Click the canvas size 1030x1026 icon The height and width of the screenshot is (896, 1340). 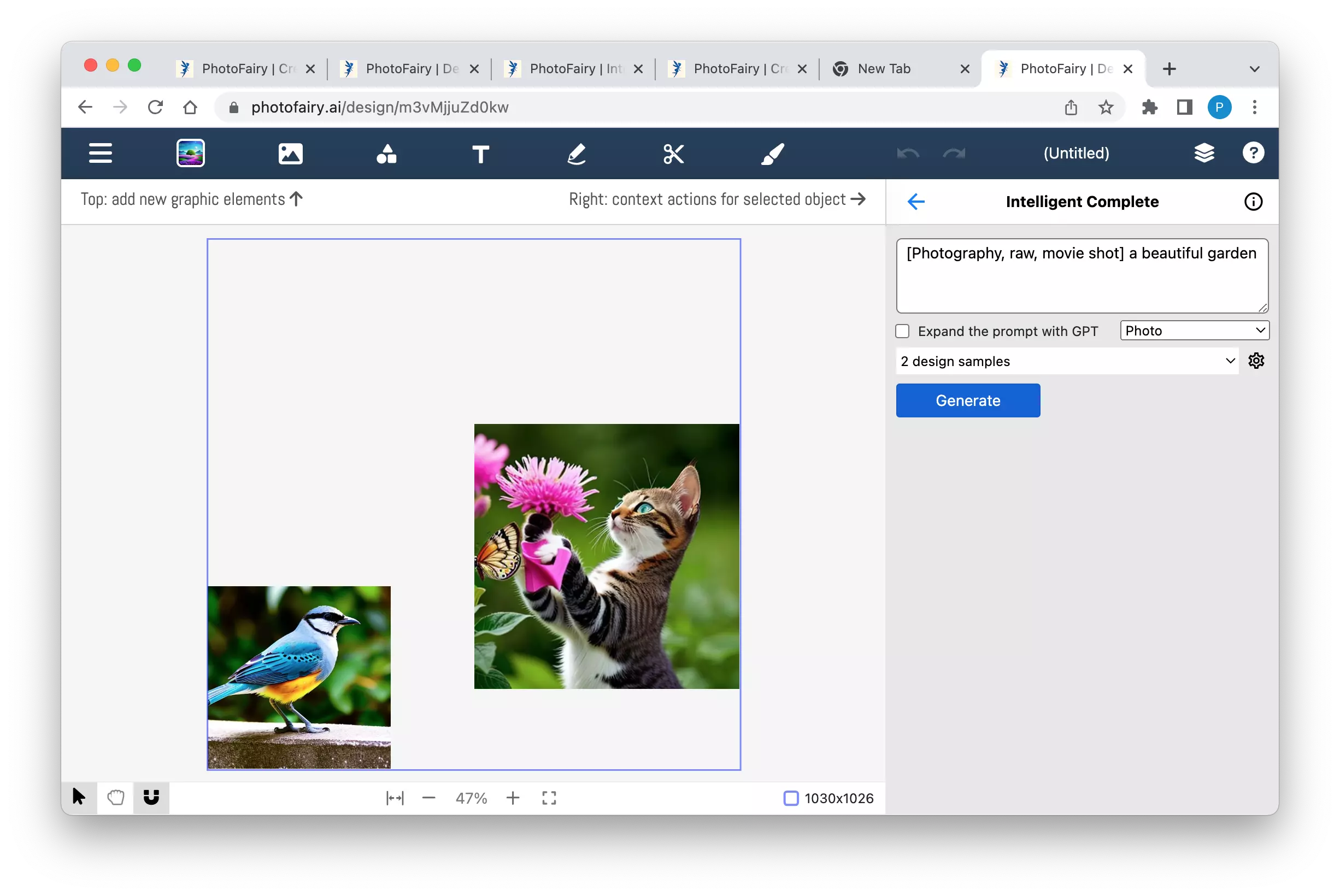pos(791,798)
